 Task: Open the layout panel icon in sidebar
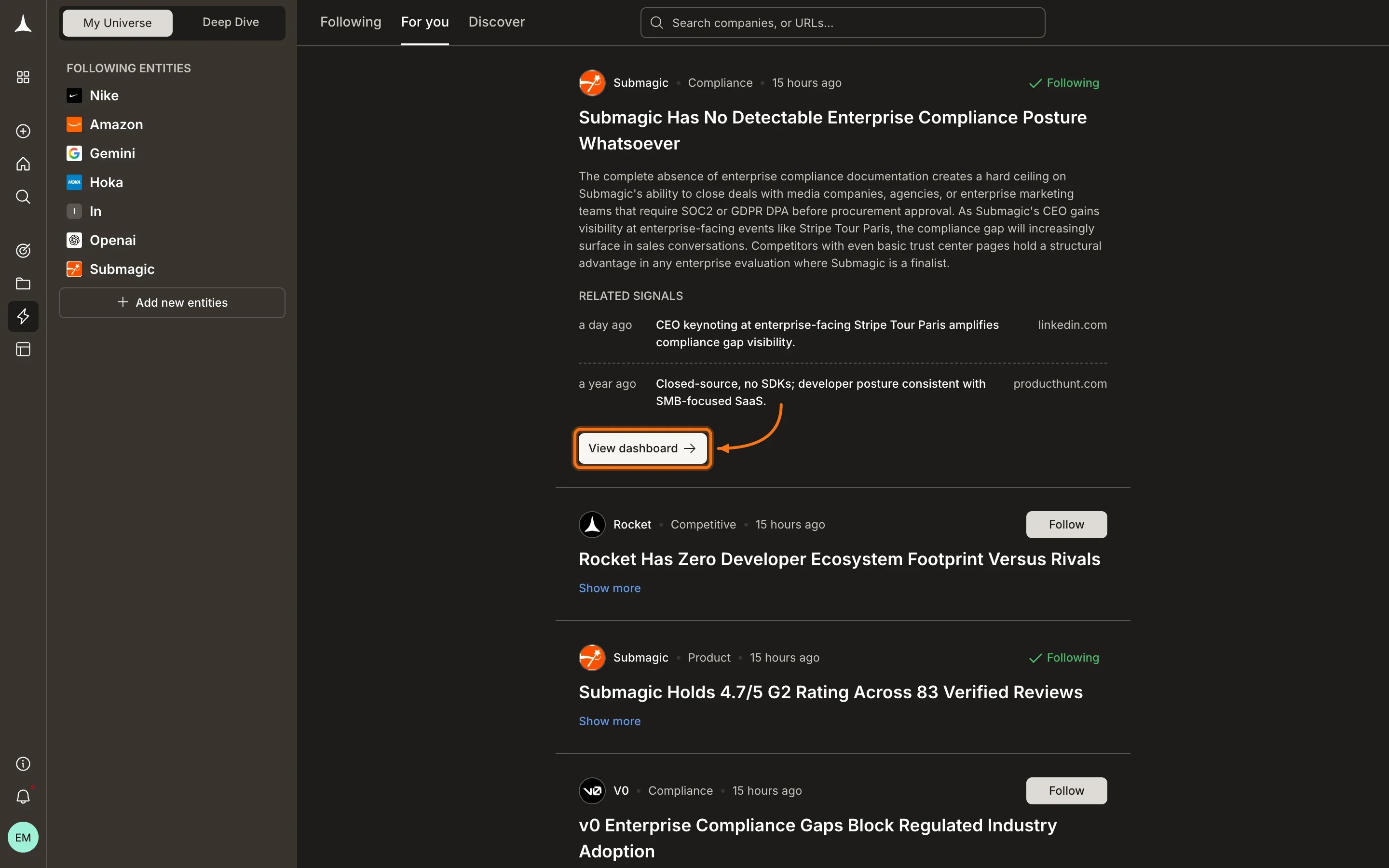click(x=23, y=349)
